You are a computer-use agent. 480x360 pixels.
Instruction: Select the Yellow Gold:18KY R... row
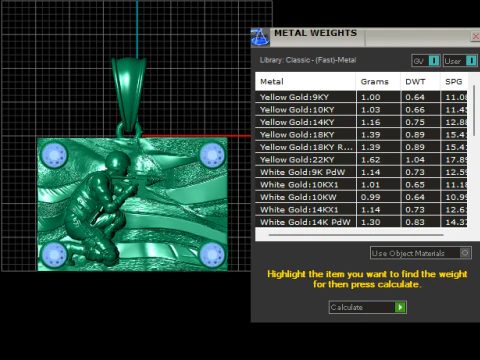click(x=361, y=147)
